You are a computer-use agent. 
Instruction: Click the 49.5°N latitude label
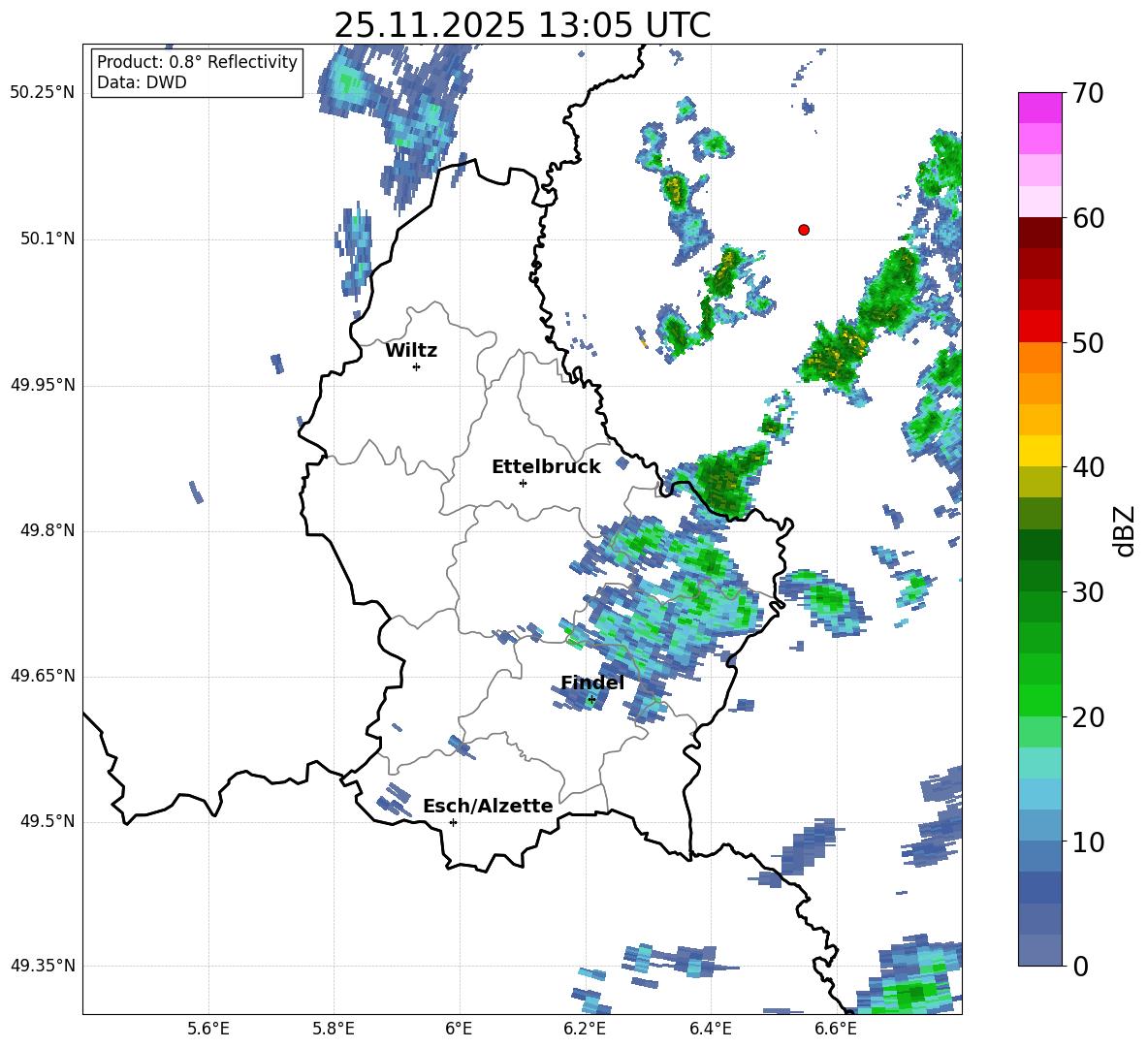point(48,821)
